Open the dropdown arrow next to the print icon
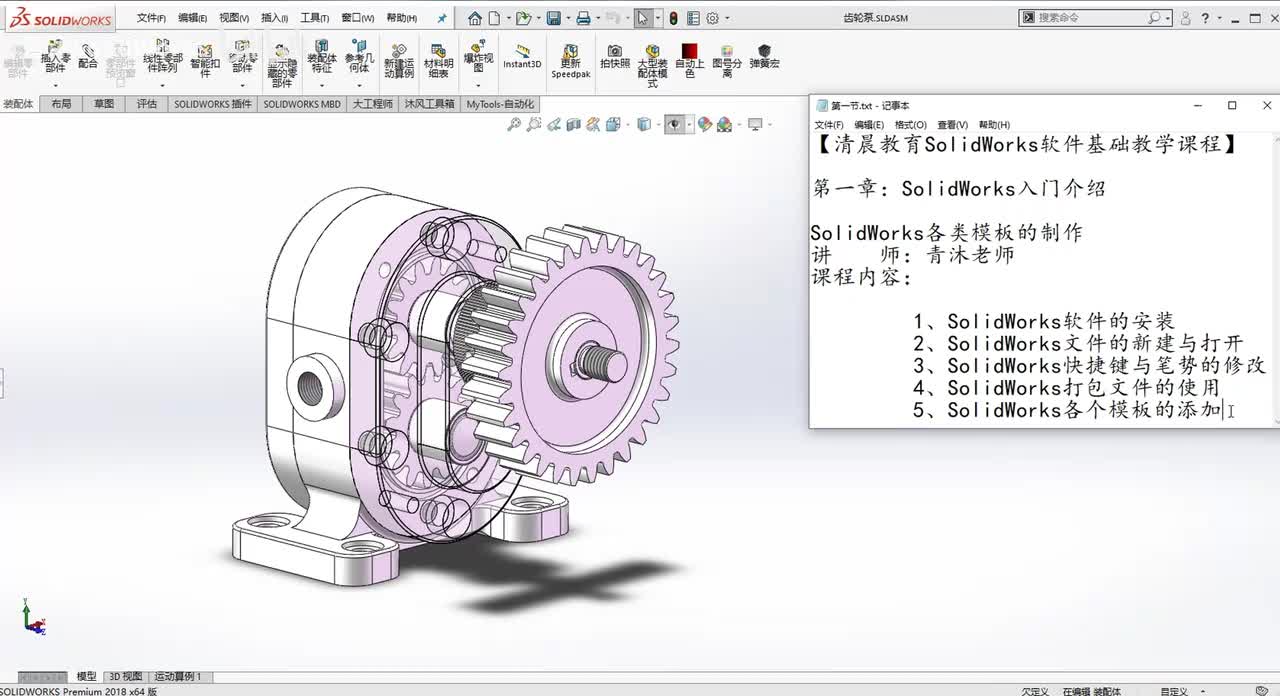Viewport: 1280px width, 696px height. coord(597,18)
